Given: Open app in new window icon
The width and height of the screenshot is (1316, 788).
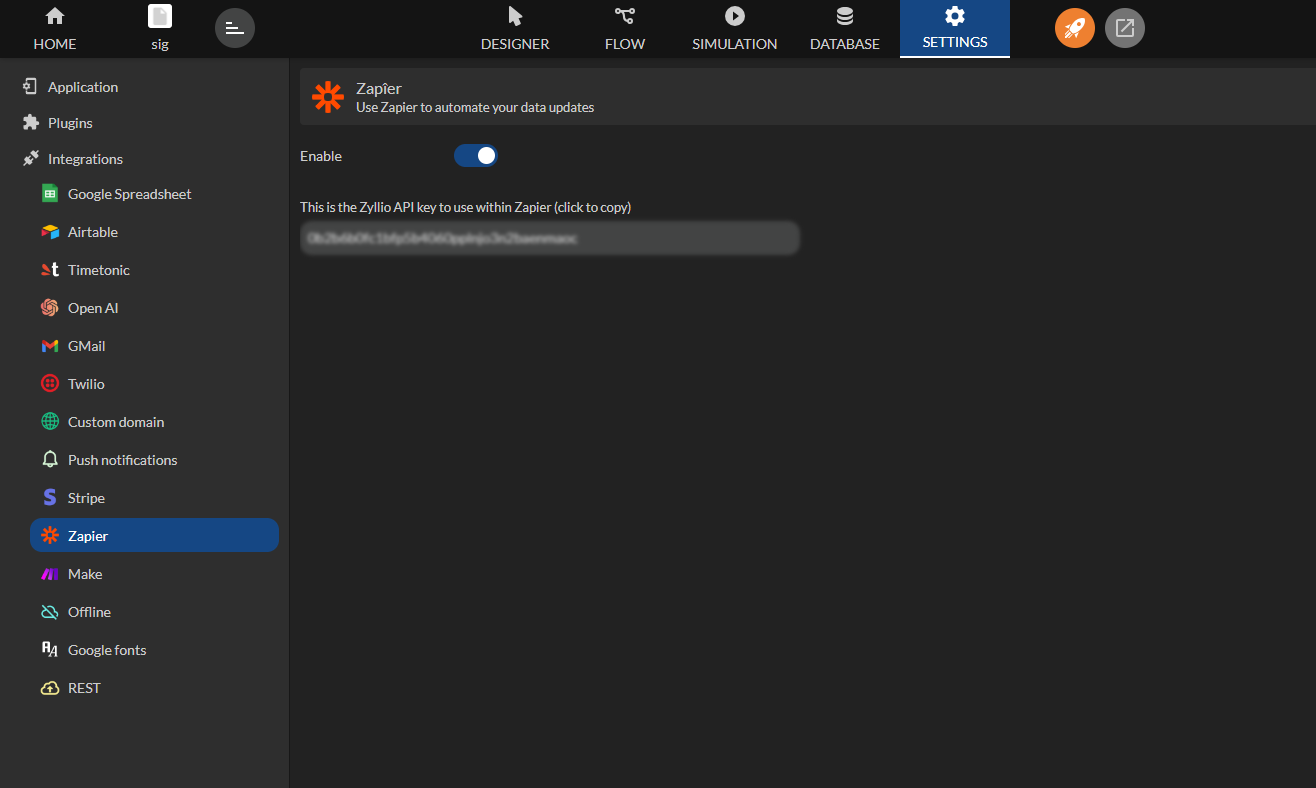Looking at the screenshot, I should click(1125, 28).
